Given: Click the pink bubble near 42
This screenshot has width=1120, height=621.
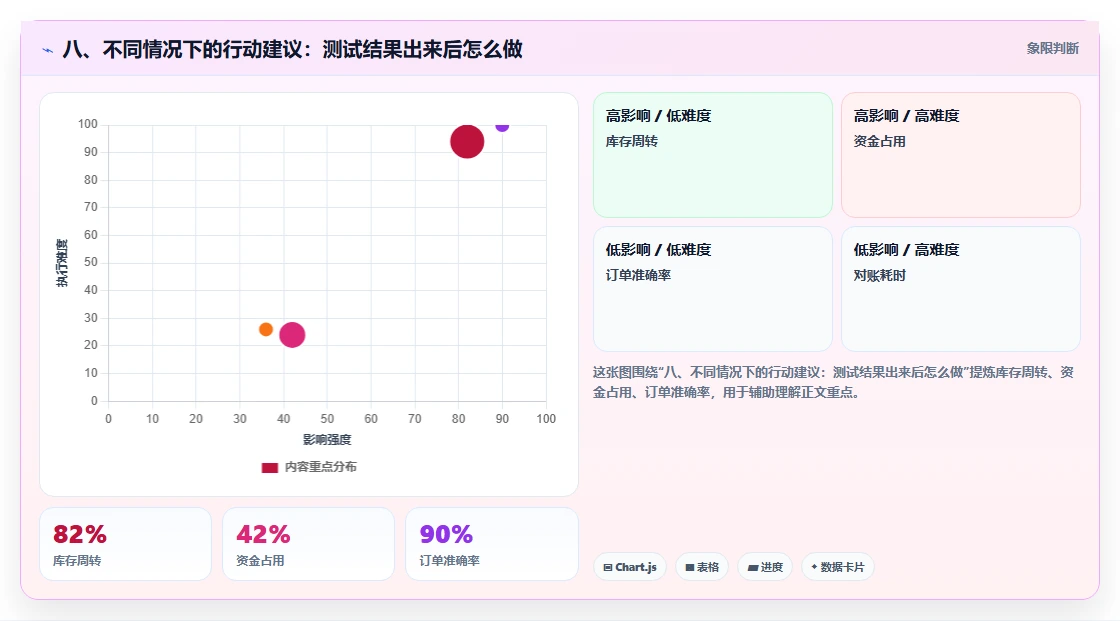Looking at the screenshot, I should 292,334.
